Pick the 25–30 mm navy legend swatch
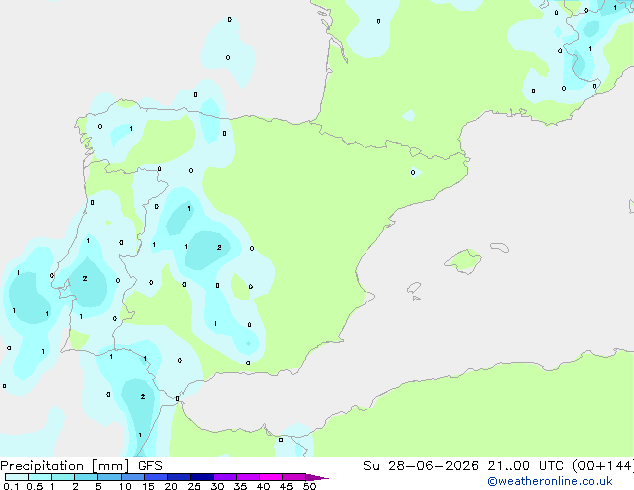 coord(202,477)
